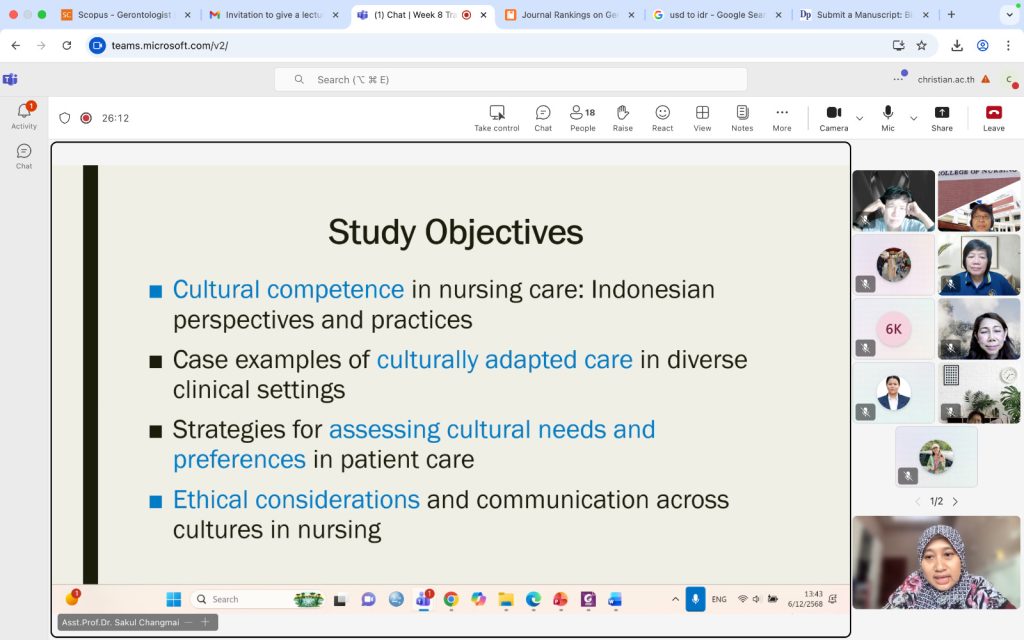Show the People participants list
The height and width of the screenshot is (640, 1024).
(x=582, y=117)
